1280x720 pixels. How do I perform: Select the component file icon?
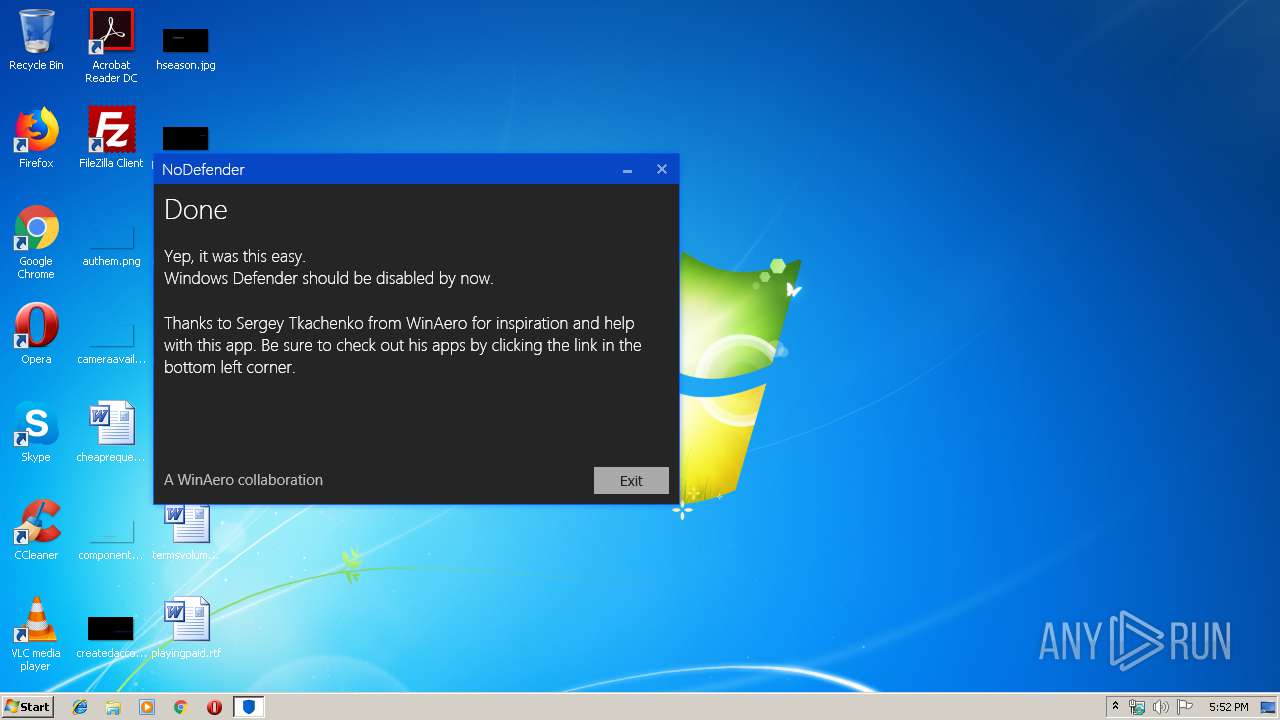(111, 540)
